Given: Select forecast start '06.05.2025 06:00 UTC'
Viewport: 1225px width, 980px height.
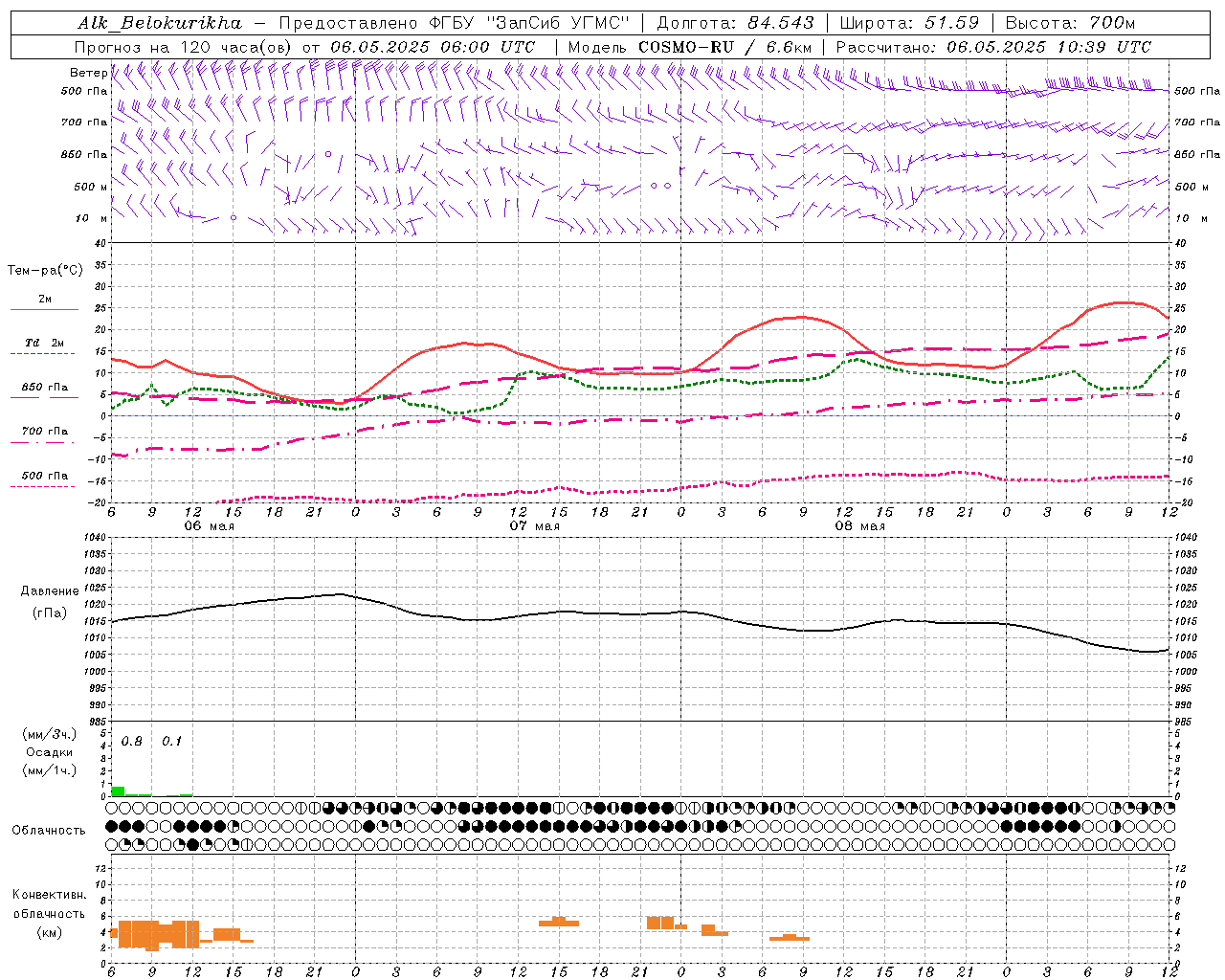Looking at the screenshot, I should coord(433,47).
